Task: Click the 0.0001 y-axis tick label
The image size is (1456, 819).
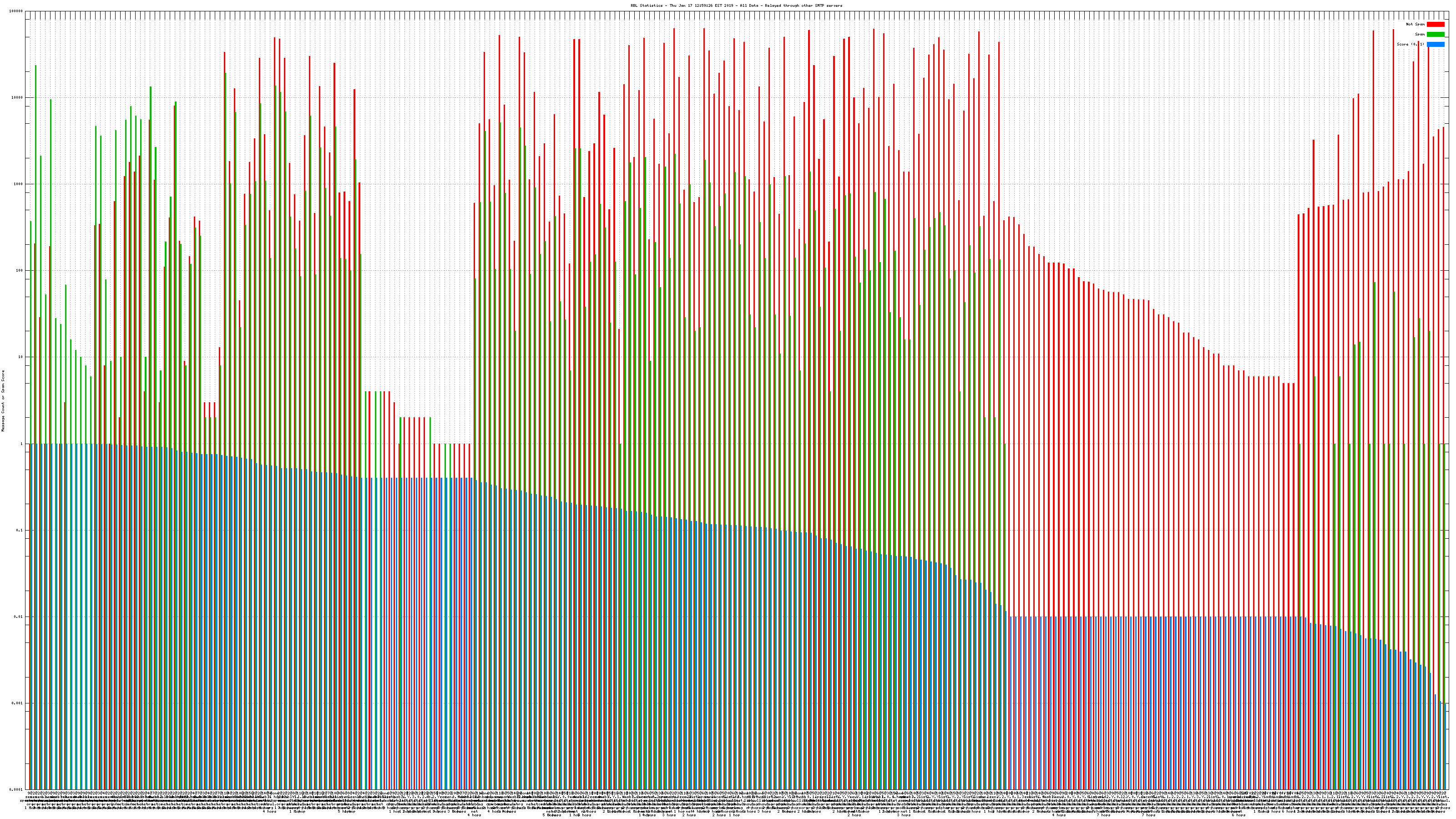Action: point(16,789)
